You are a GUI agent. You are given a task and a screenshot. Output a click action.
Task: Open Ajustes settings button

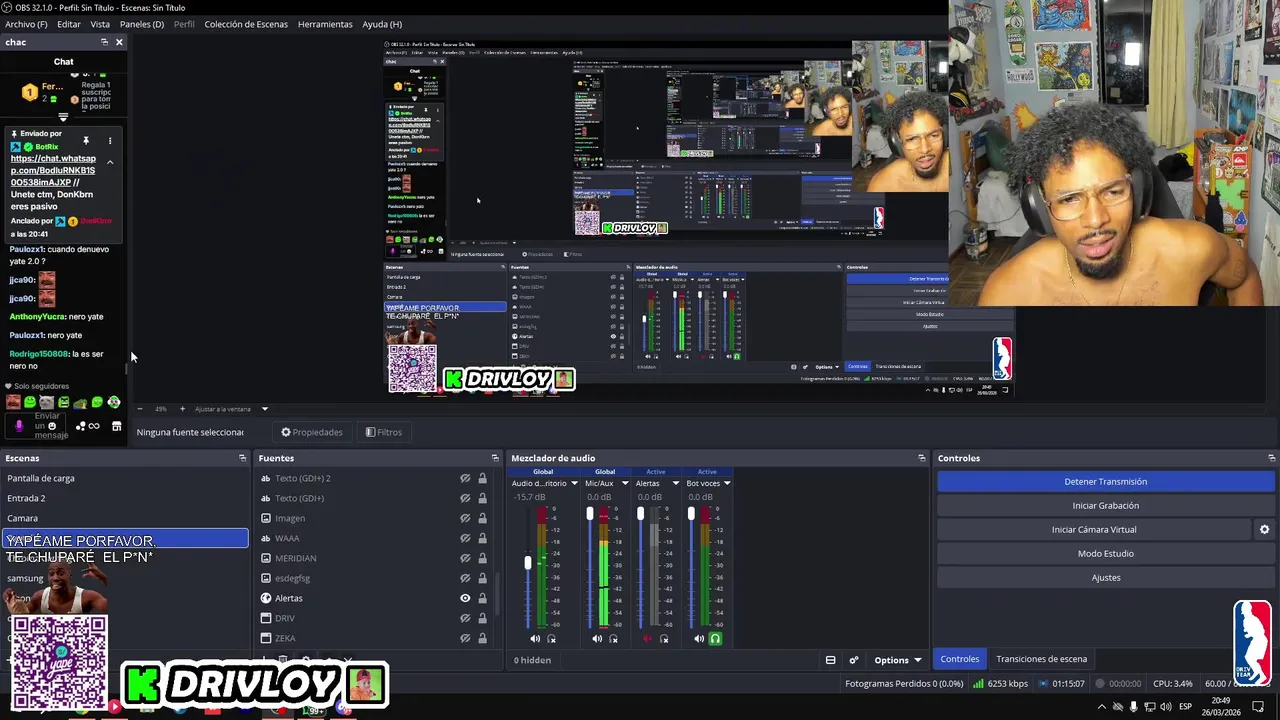tap(1105, 578)
